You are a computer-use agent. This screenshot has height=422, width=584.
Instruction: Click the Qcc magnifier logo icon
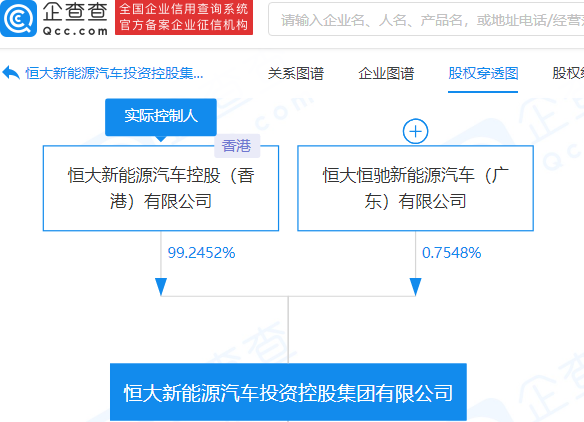18,18
